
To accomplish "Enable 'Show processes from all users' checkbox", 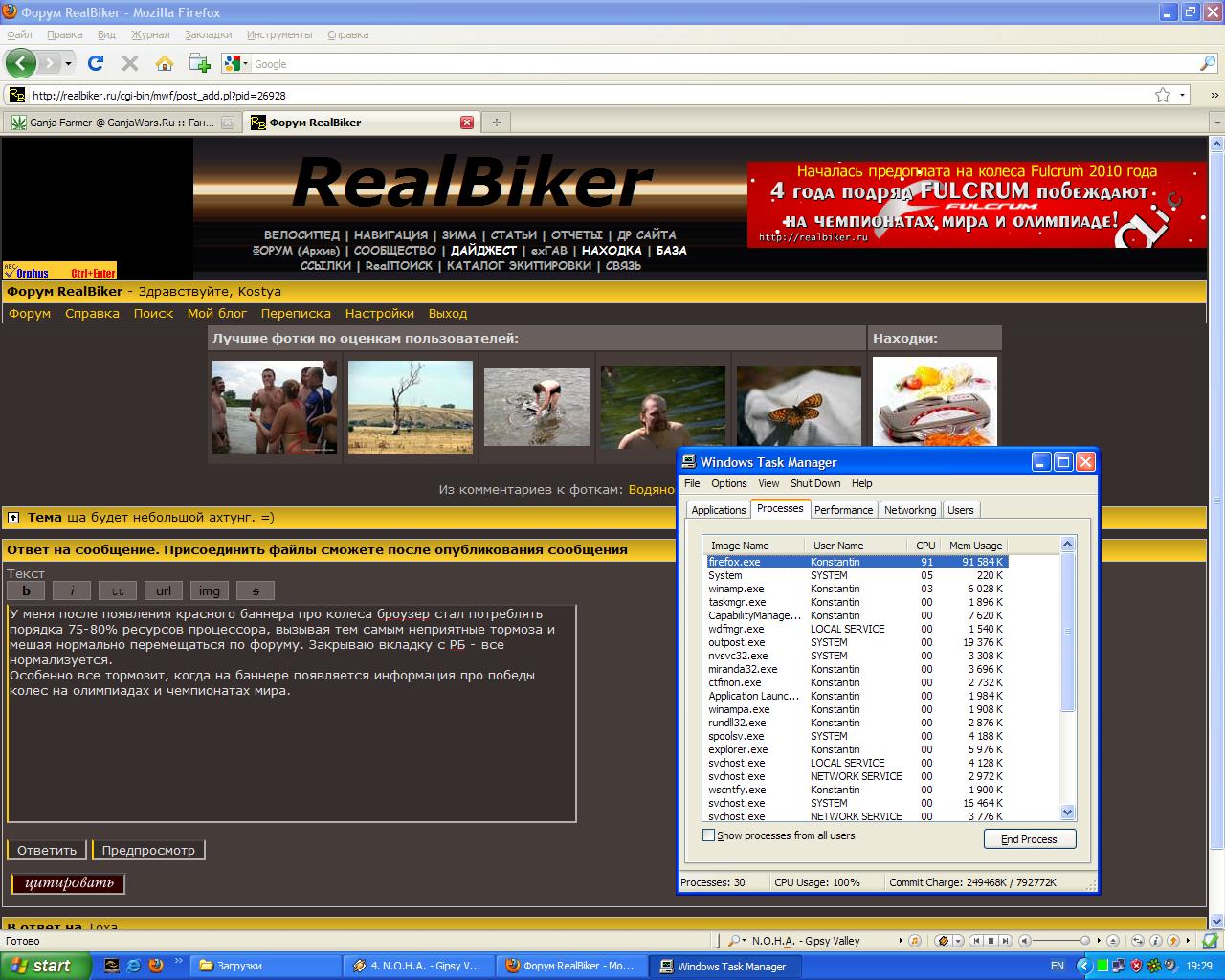I will pos(709,835).
